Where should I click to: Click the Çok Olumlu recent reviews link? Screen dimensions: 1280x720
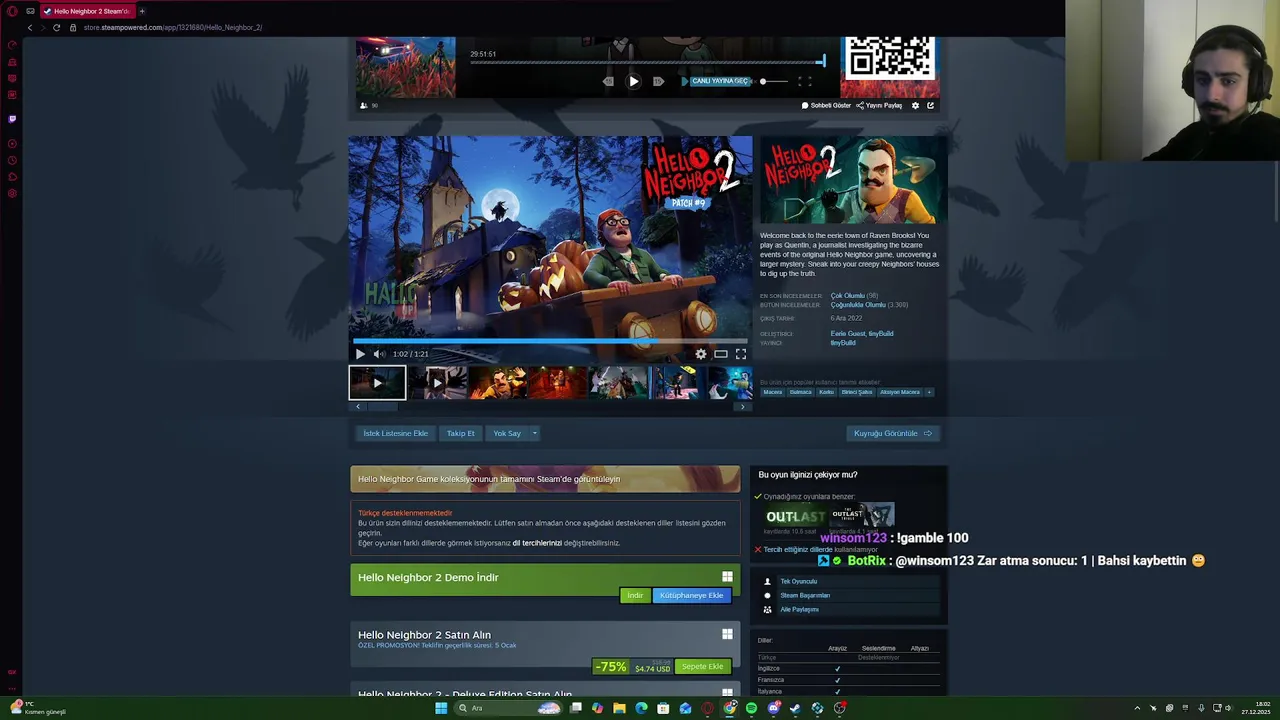847,296
